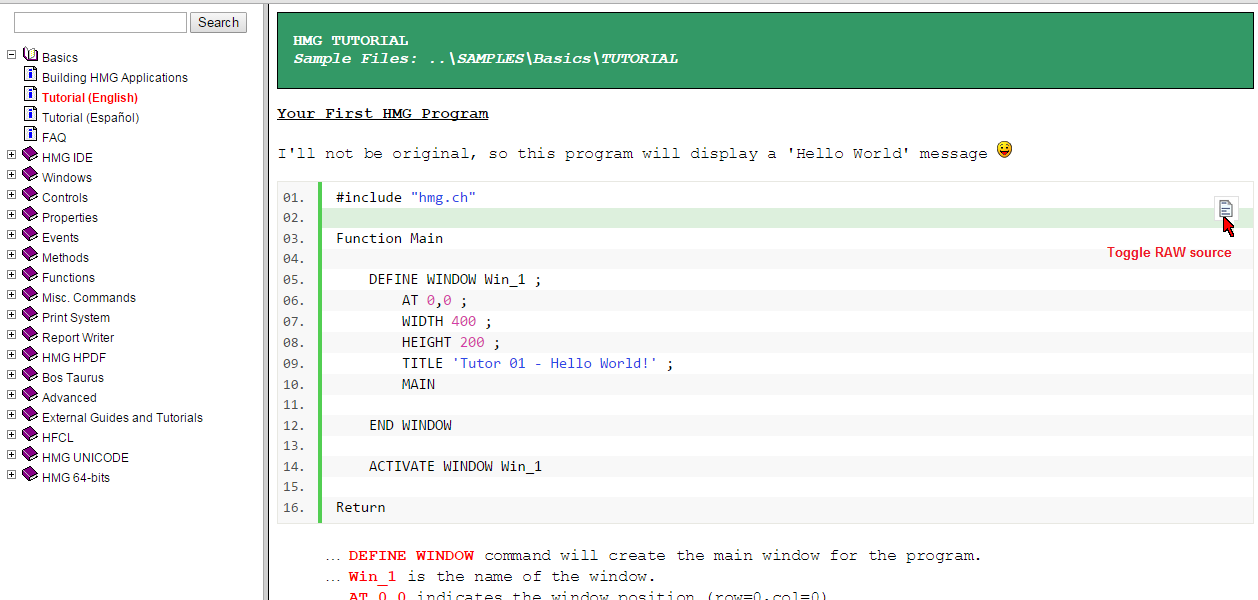Click the 'ACTIVATE WINDOW Win_1' code line
The width and height of the screenshot is (1258, 600).
[455, 466]
